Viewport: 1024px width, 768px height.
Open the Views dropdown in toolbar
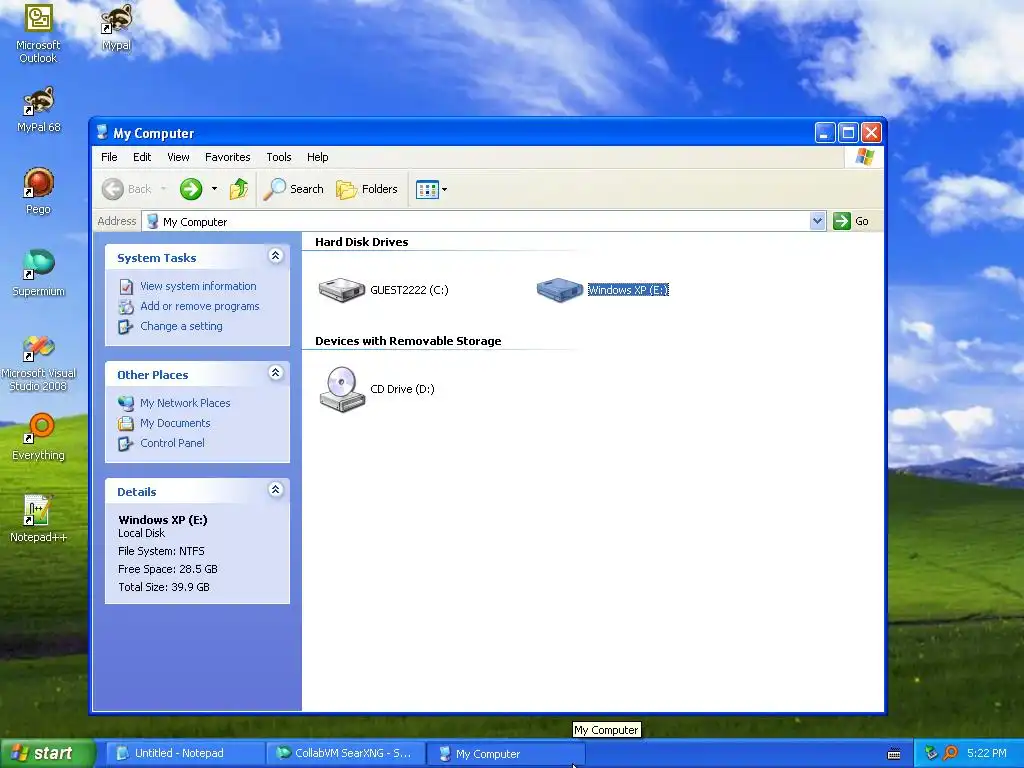[x=432, y=189]
